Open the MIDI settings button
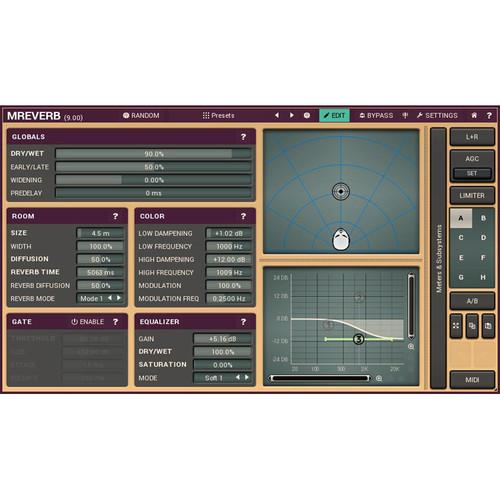 pos(472,380)
